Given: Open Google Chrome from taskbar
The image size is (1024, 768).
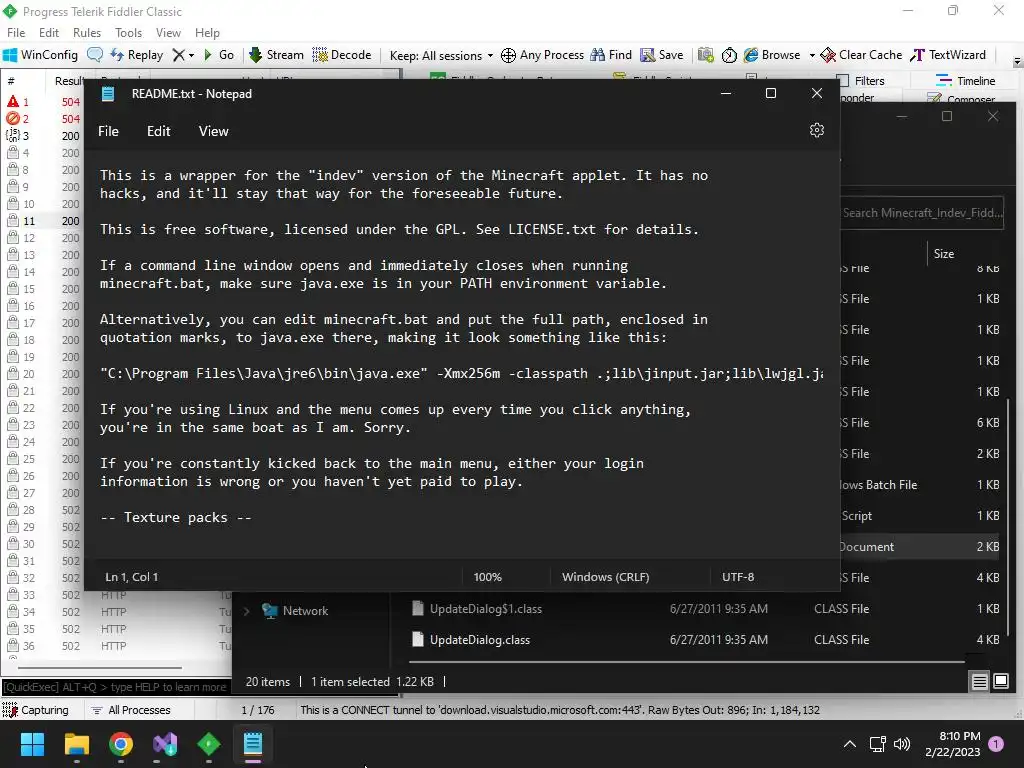Looking at the screenshot, I should pos(121,744).
